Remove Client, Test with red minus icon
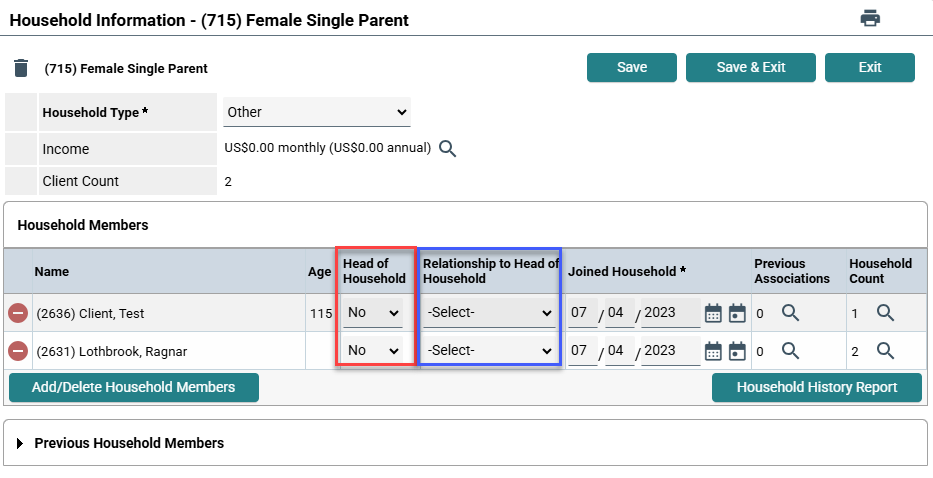Screen dimensions: 933x478 tap(18, 313)
